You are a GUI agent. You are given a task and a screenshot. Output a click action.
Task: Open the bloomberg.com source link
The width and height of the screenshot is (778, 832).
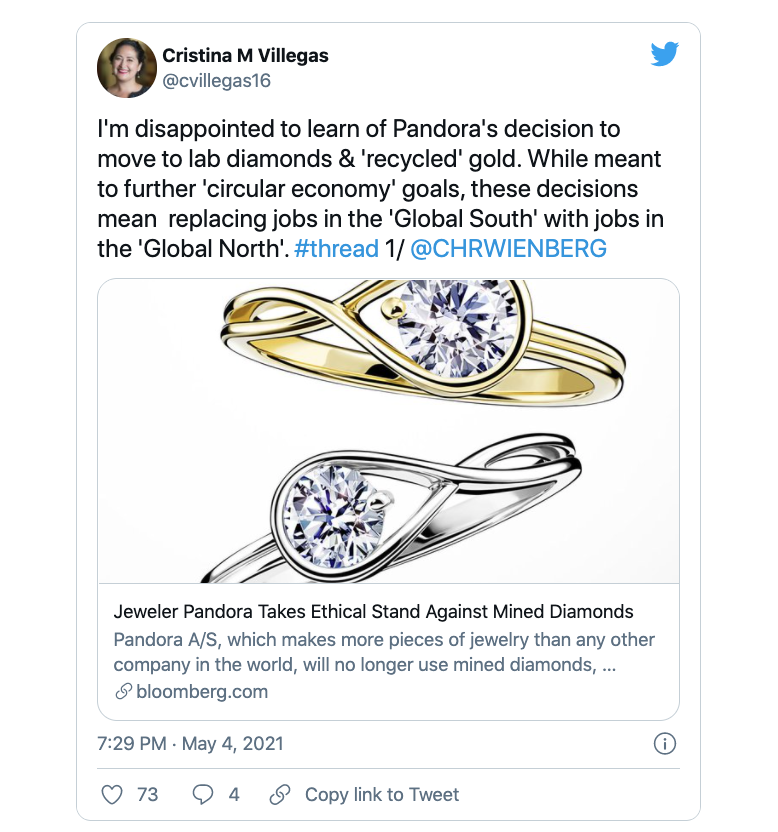[202, 691]
